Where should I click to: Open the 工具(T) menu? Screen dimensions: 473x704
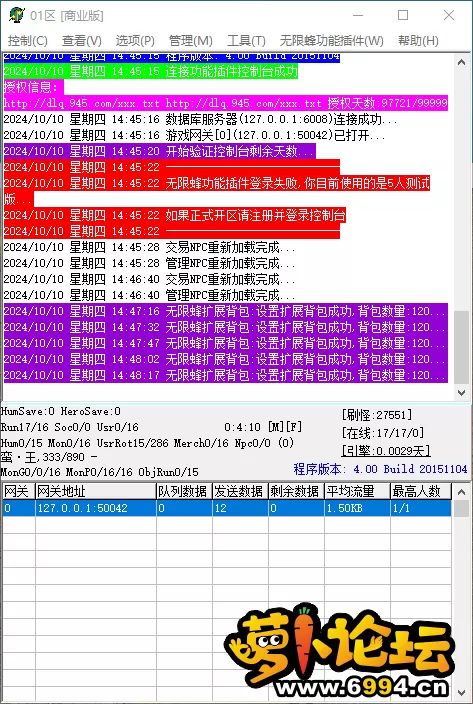pos(246,41)
